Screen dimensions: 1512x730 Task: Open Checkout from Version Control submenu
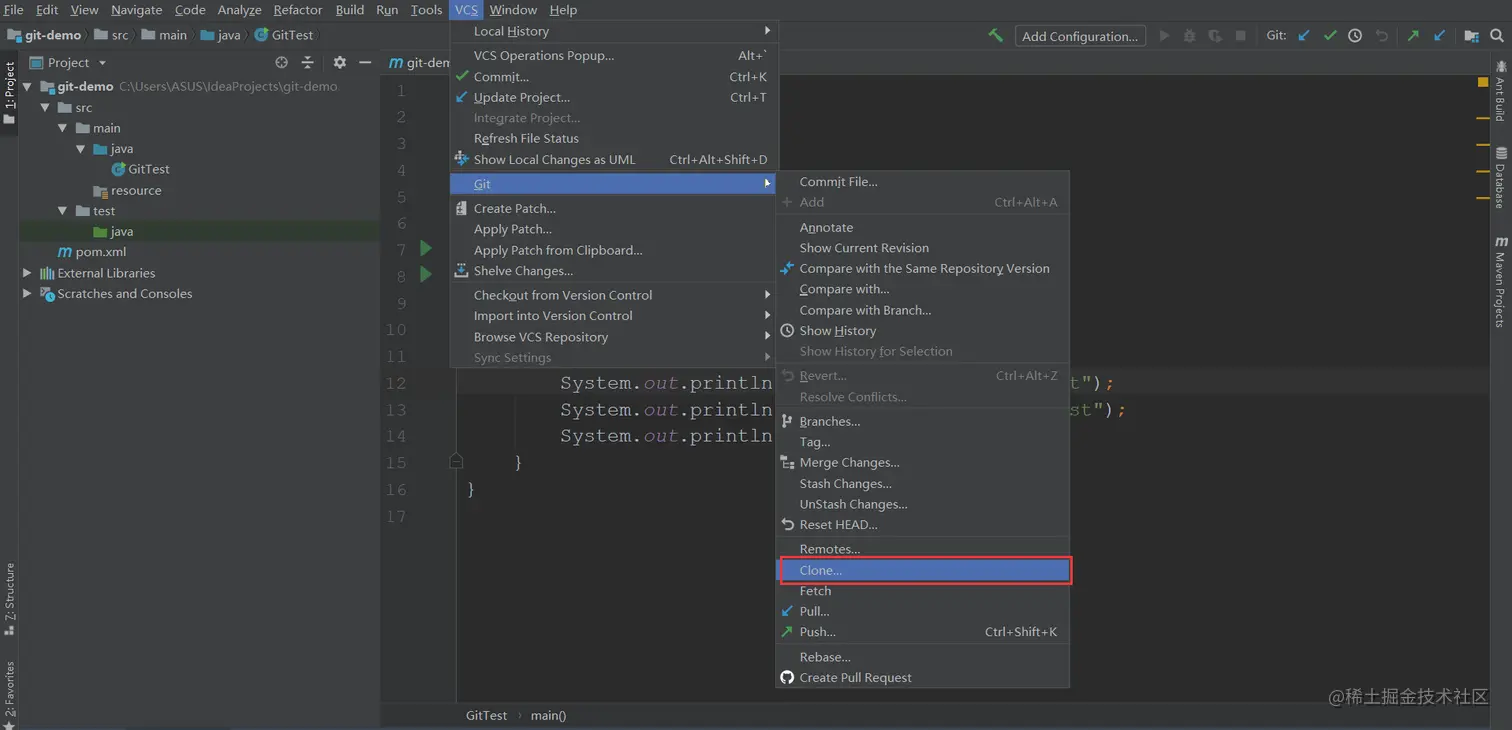point(614,295)
